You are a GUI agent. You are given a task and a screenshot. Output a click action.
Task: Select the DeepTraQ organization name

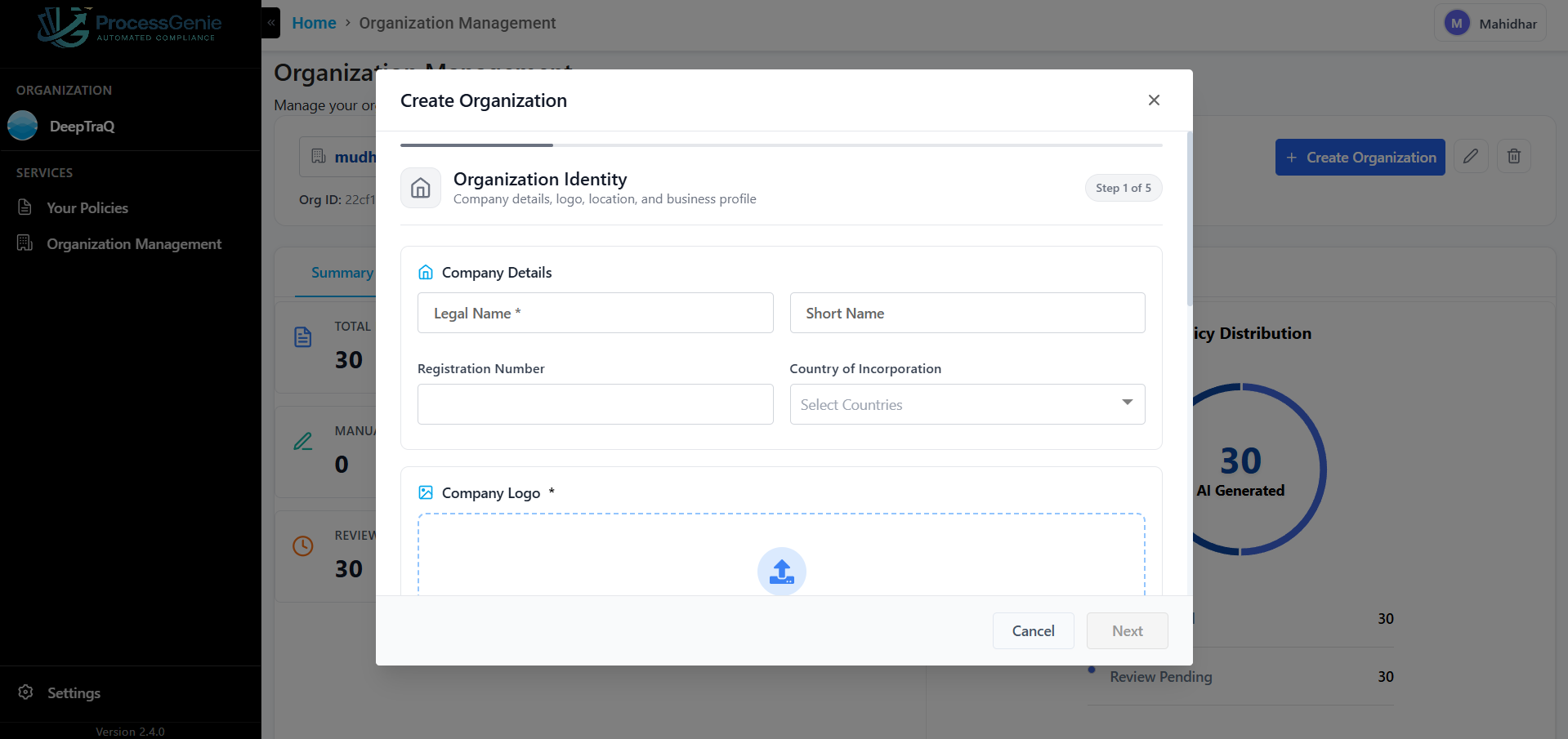pos(83,127)
